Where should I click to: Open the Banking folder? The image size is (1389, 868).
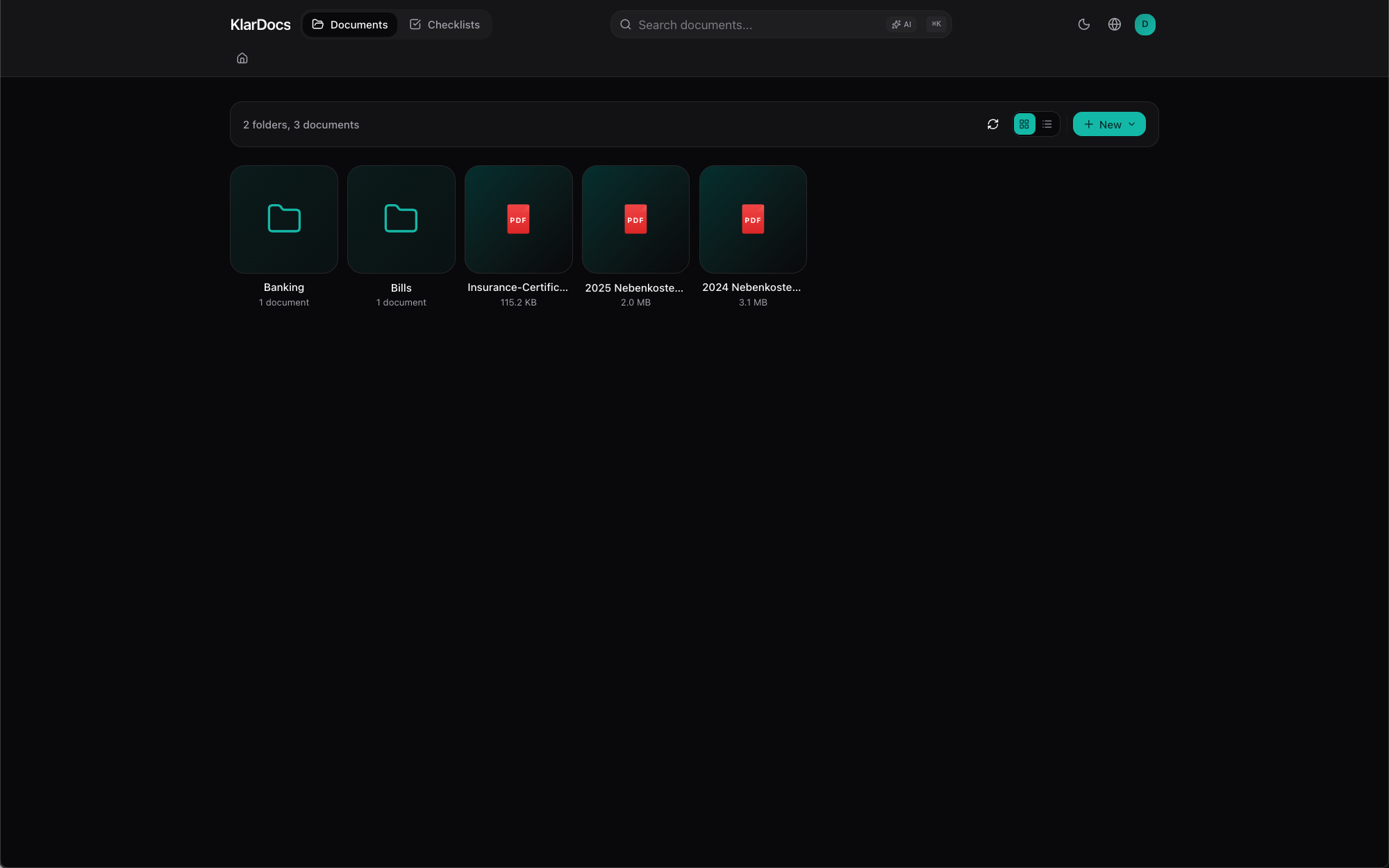(x=284, y=219)
